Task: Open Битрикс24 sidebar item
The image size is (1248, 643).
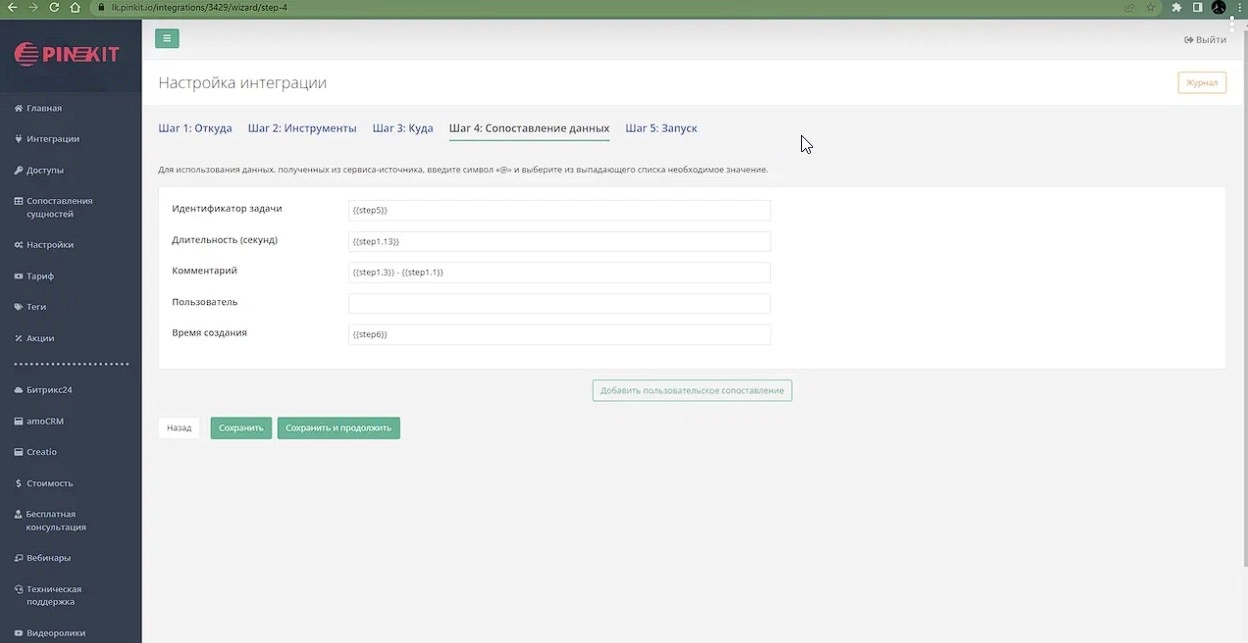Action: (49, 390)
